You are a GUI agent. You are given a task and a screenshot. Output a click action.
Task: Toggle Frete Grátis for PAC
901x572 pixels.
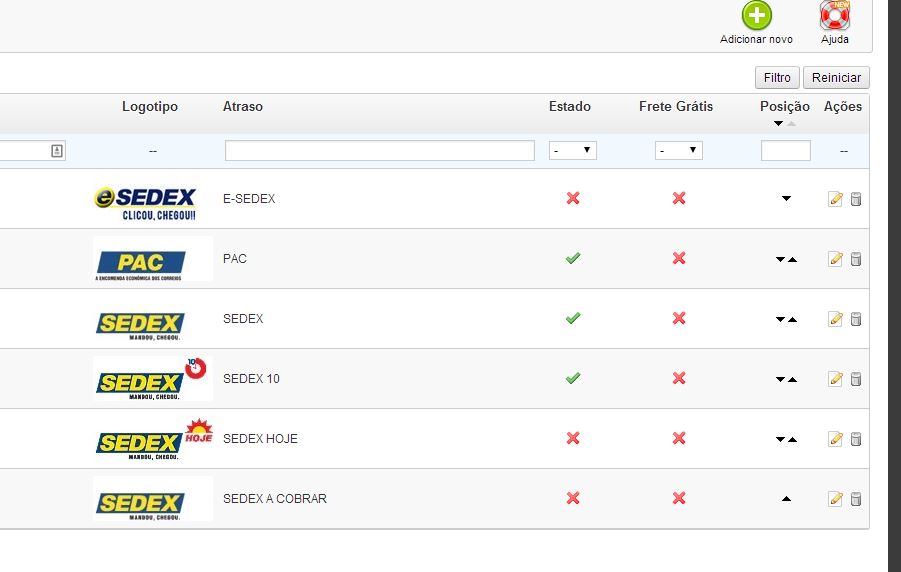tap(679, 258)
